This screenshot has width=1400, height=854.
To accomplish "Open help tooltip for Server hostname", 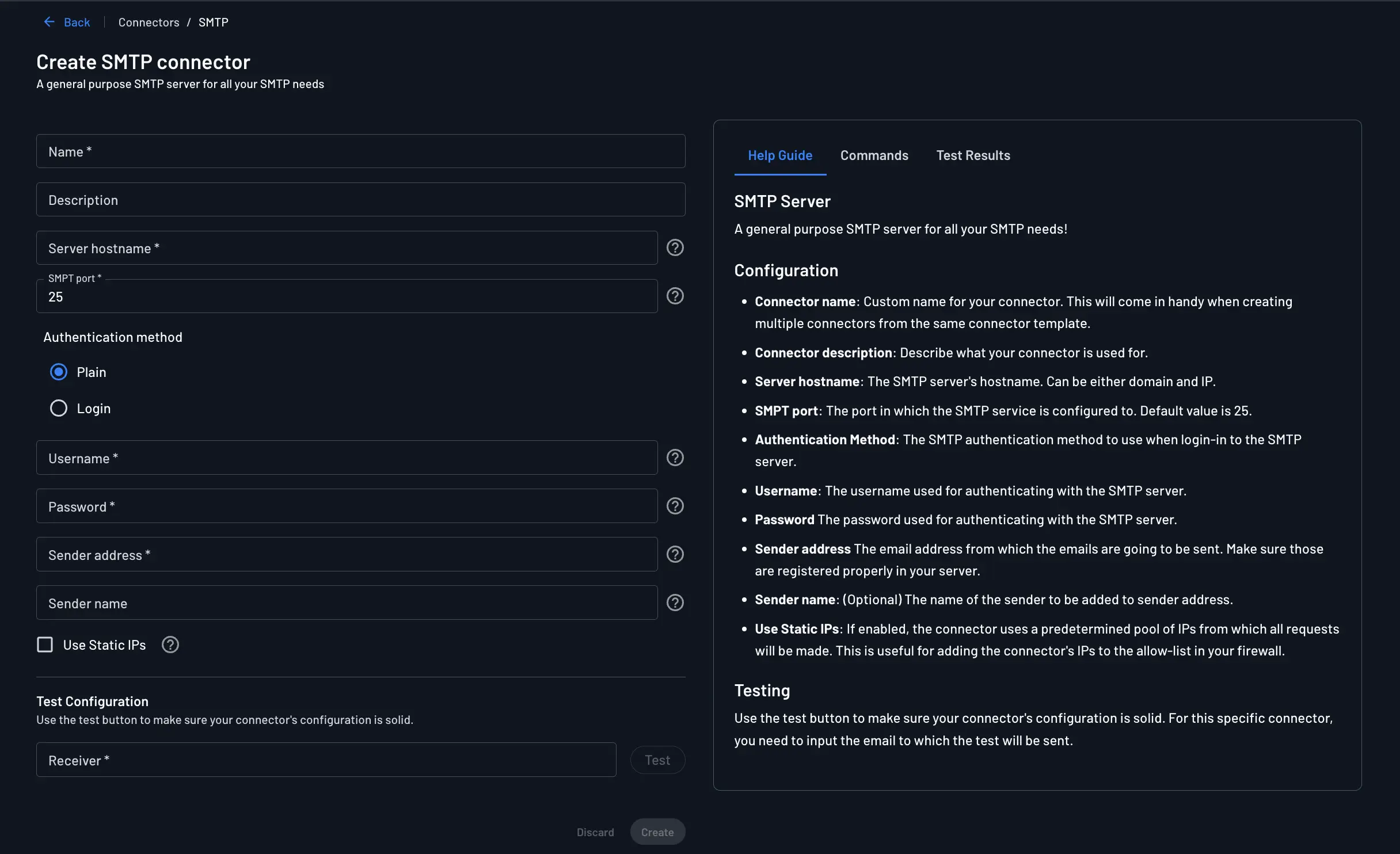I will tap(675, 247).
